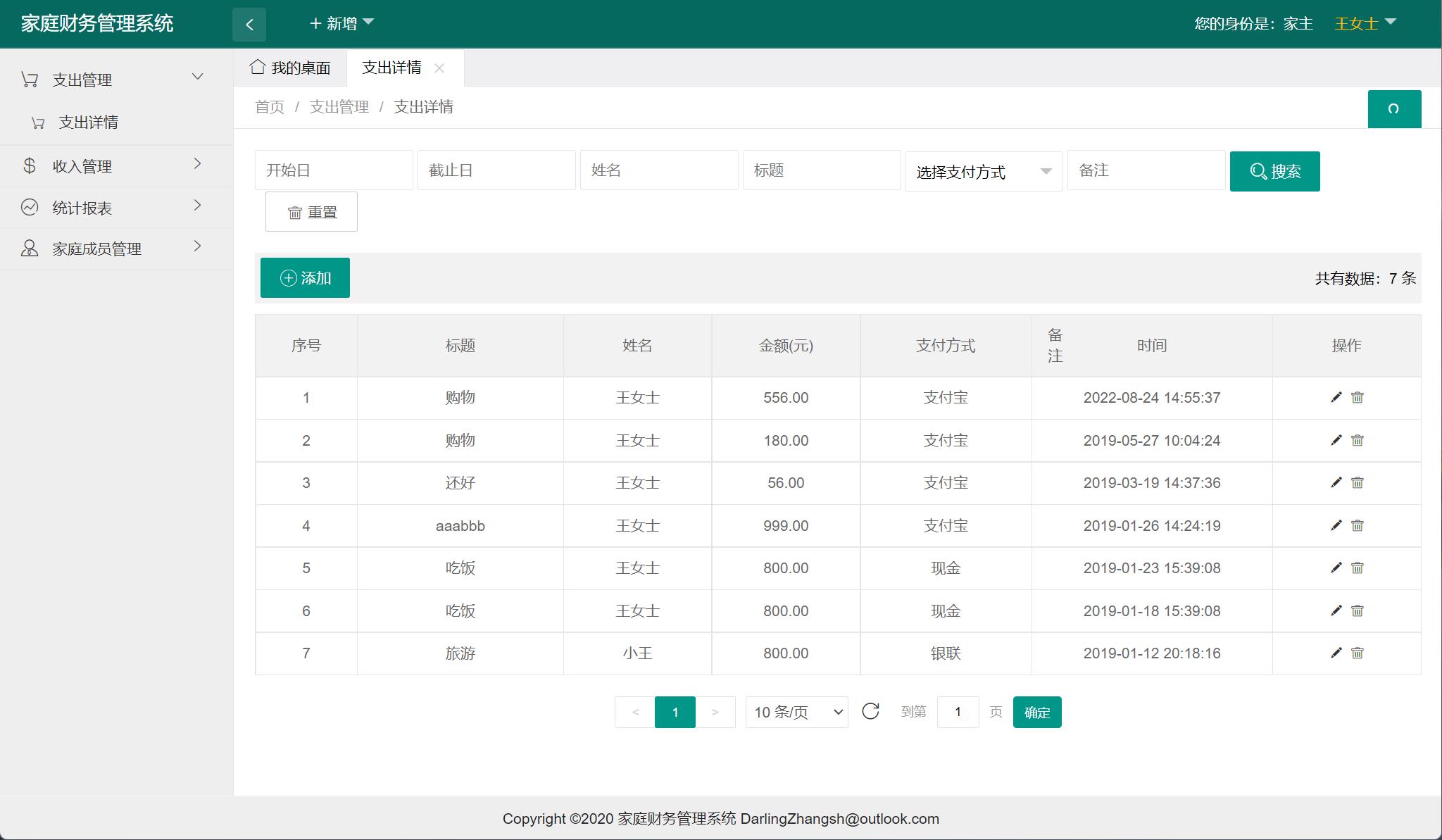Click the 搜索 button to search
This screenshot has width=1442, height=840.
point(1274,170)
